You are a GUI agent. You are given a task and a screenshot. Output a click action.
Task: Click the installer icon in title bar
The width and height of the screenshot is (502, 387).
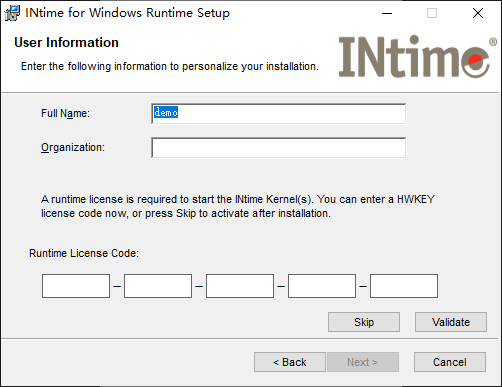[12, 13]
